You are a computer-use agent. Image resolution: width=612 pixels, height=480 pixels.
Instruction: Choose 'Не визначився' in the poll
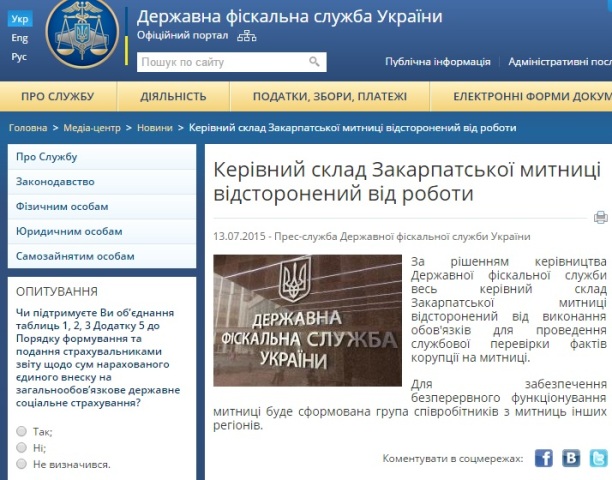click(x=21, y=464)
